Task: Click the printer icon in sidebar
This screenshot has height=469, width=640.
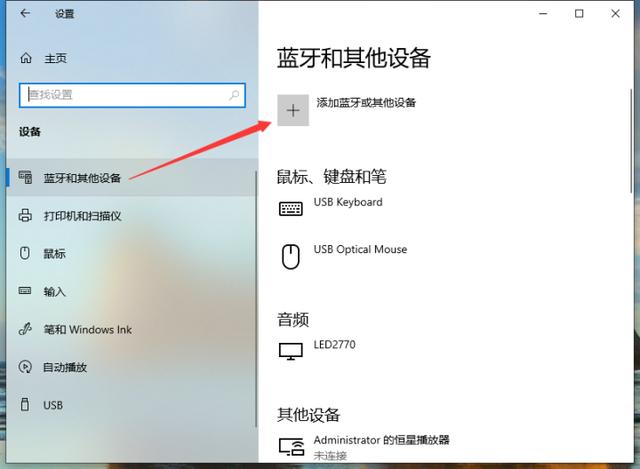Action: coord(25,215)
